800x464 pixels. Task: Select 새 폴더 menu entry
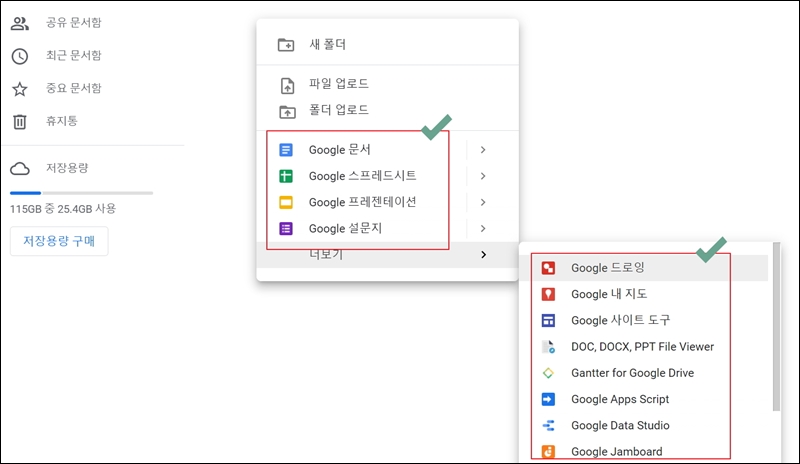pyautogui.click(x=387, y=44)
